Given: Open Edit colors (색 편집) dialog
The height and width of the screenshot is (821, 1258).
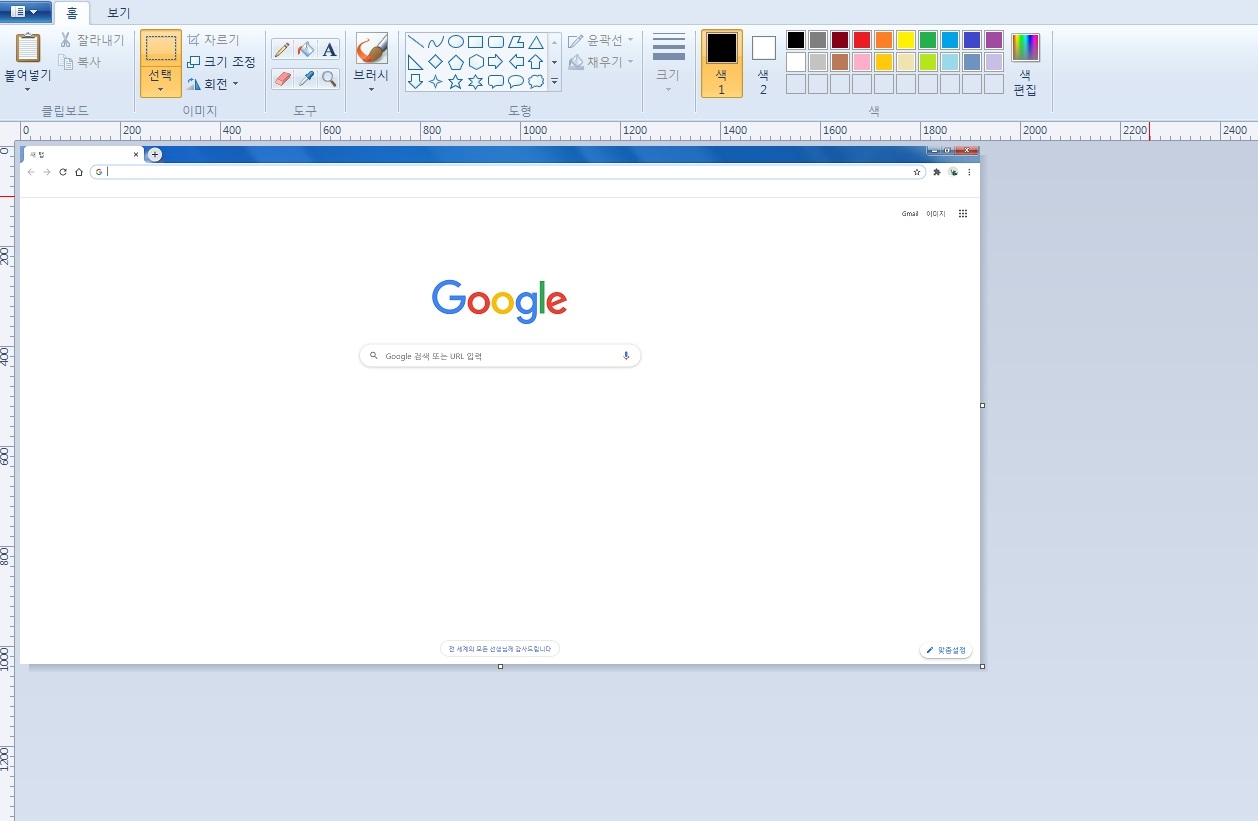Looking at the screenshot, I should point(1025,63).
